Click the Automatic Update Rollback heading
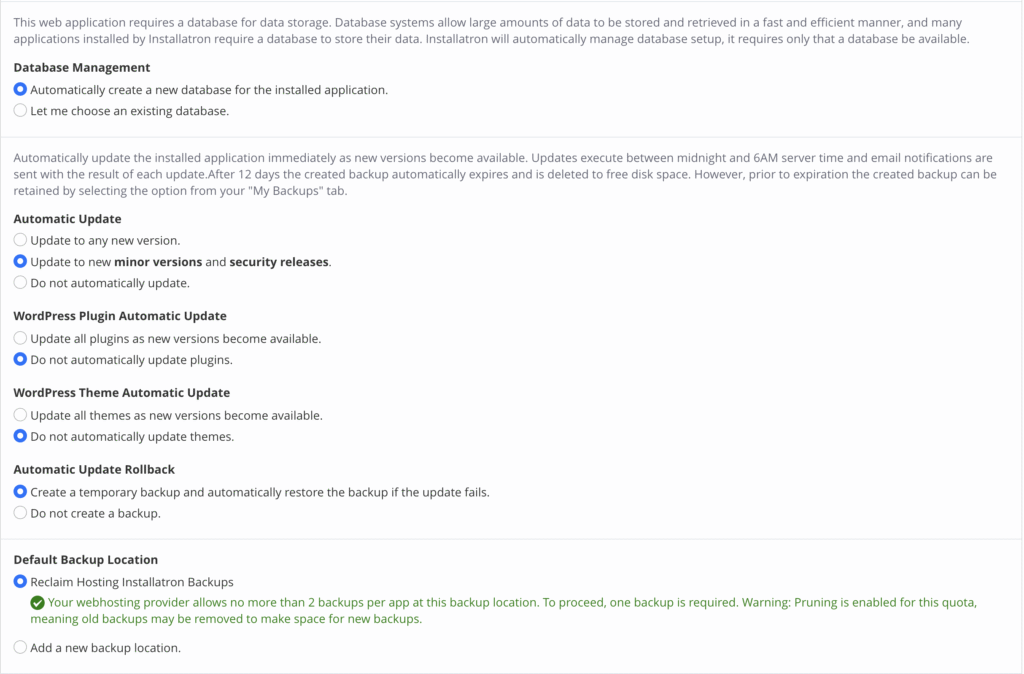 click(95, 469)
